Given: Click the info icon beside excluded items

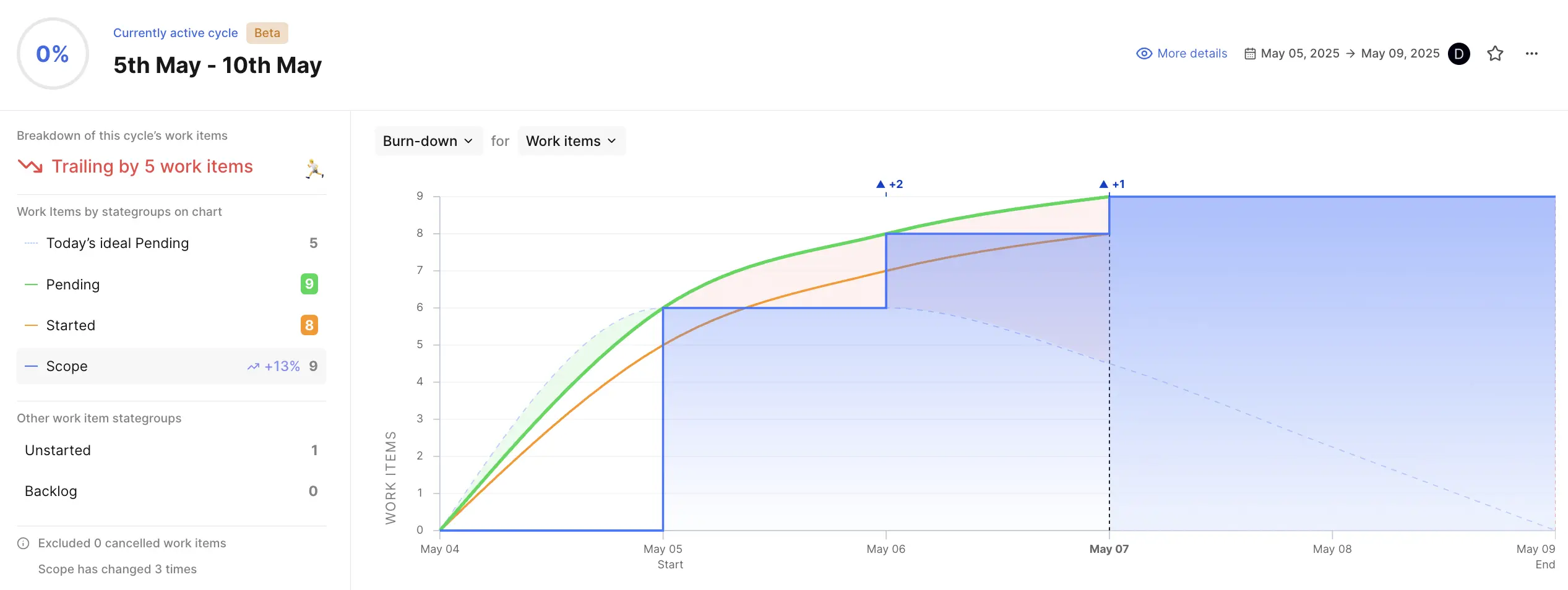Looking at the screenshot, I should pos(24,543).
